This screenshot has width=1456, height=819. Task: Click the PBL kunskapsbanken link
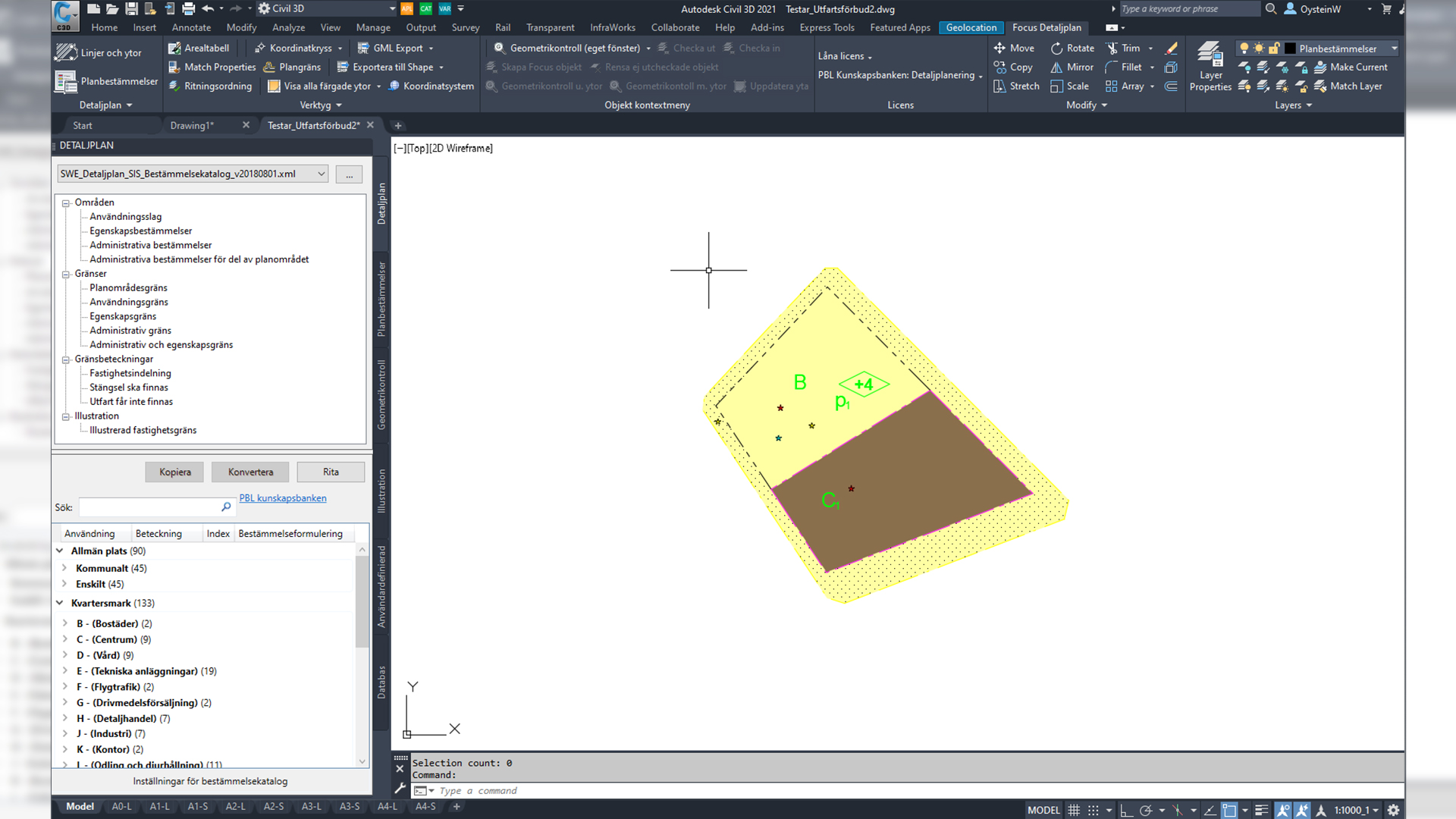(283, 497)
